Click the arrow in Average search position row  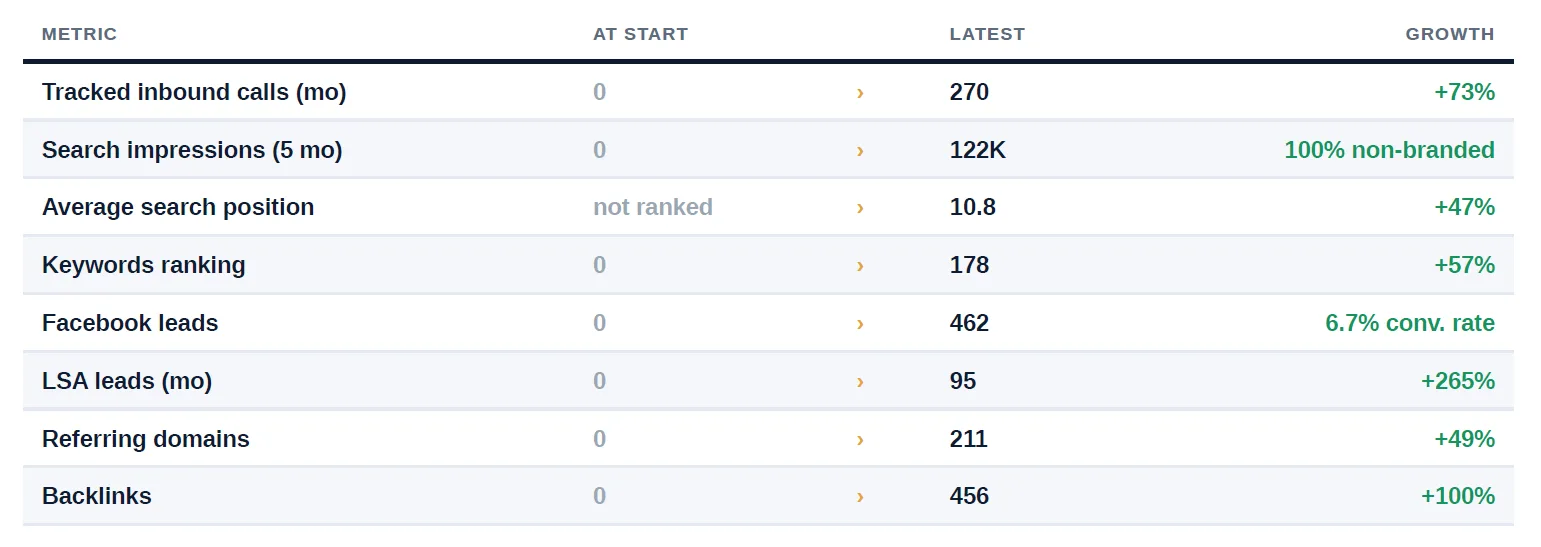pos(860,208)
